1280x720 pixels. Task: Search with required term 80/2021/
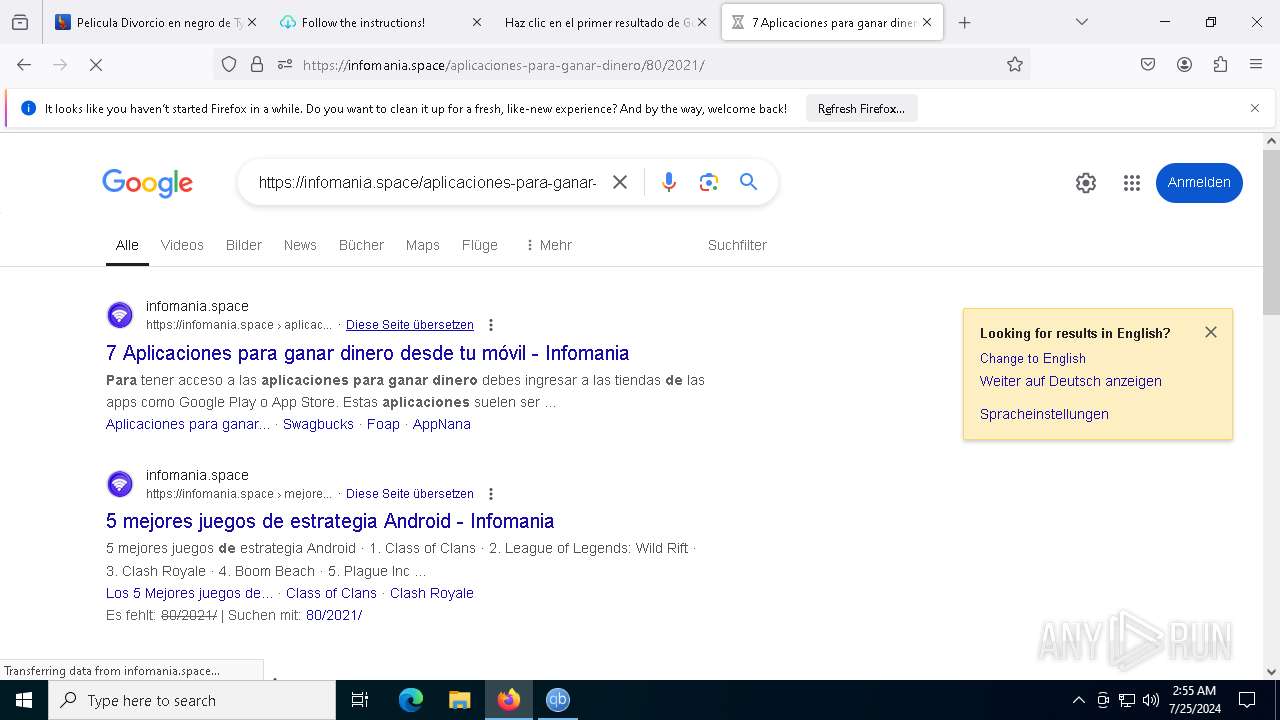click(x=334, y=615)
